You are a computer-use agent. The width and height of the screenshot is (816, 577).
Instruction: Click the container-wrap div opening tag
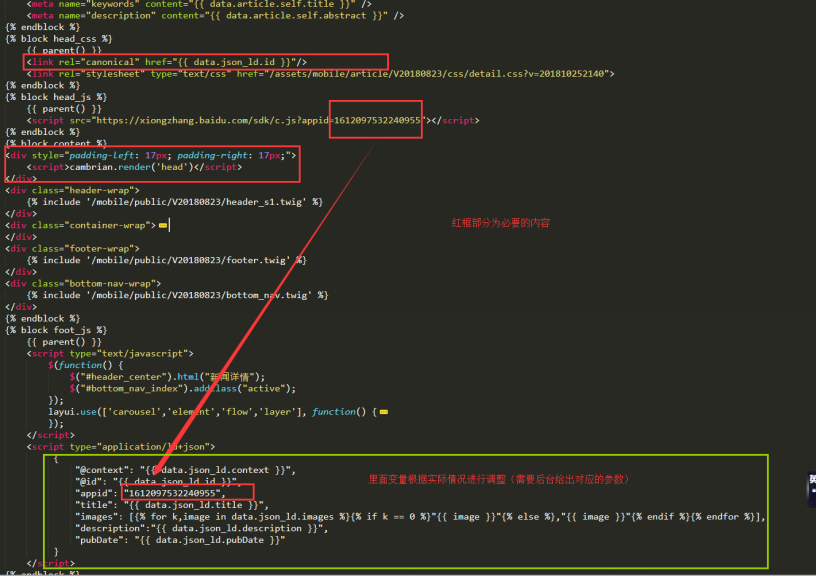pos(81,225)
